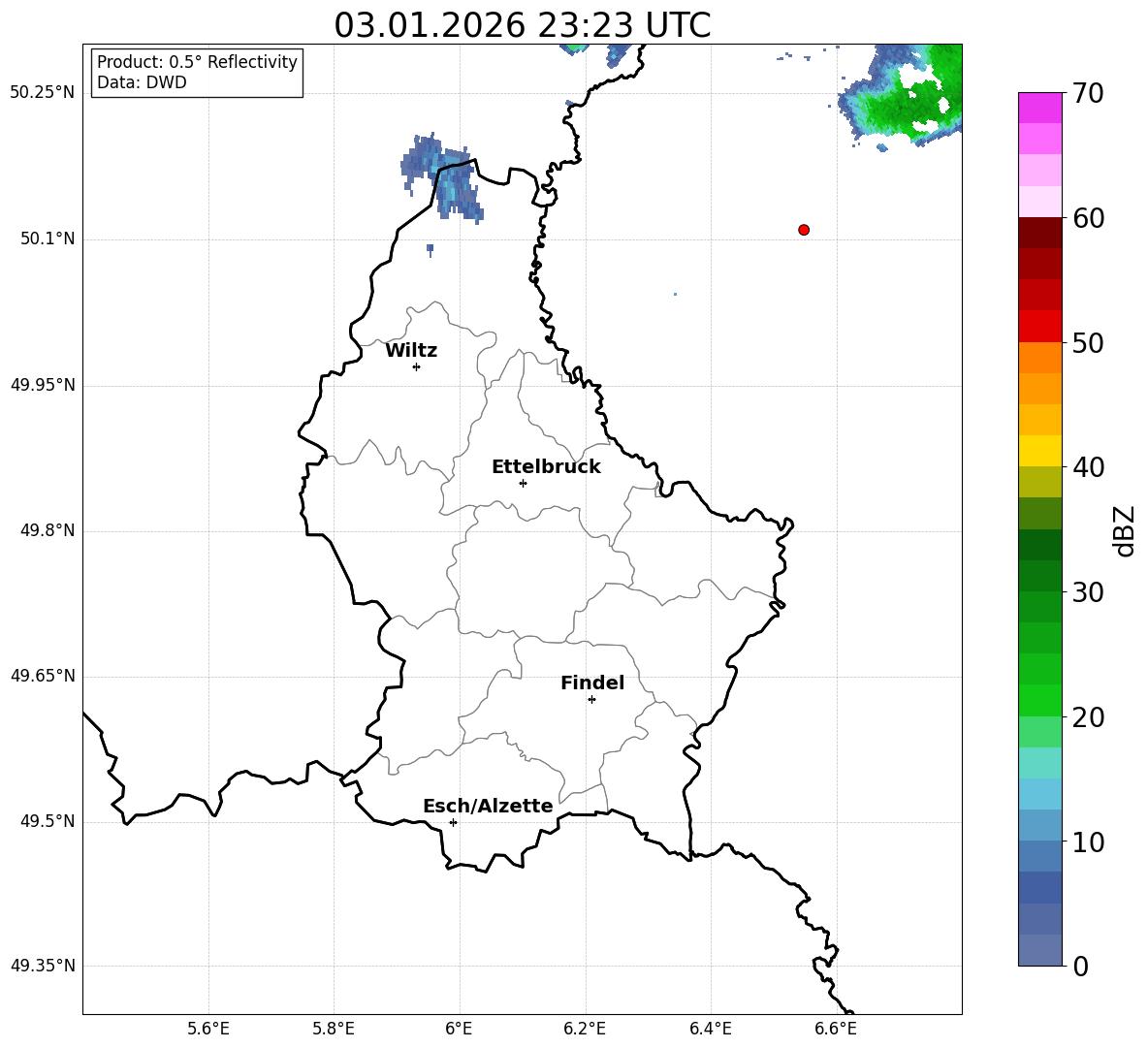Click the title 03.01.2026 23:23 UTC
This screenshot has width=1148, height=1048.
click(x=522, y=25)
